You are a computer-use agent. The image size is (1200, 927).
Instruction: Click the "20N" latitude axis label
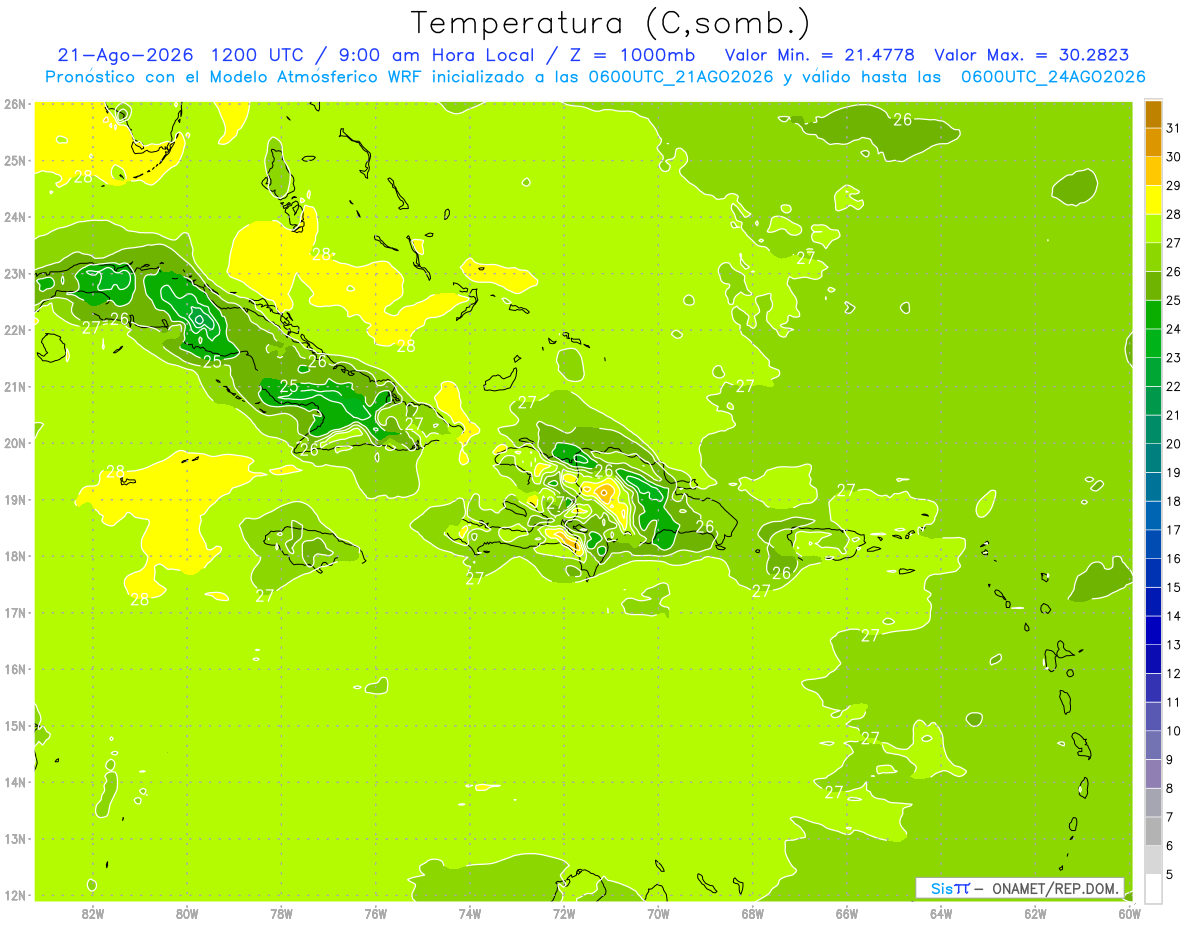15,443
